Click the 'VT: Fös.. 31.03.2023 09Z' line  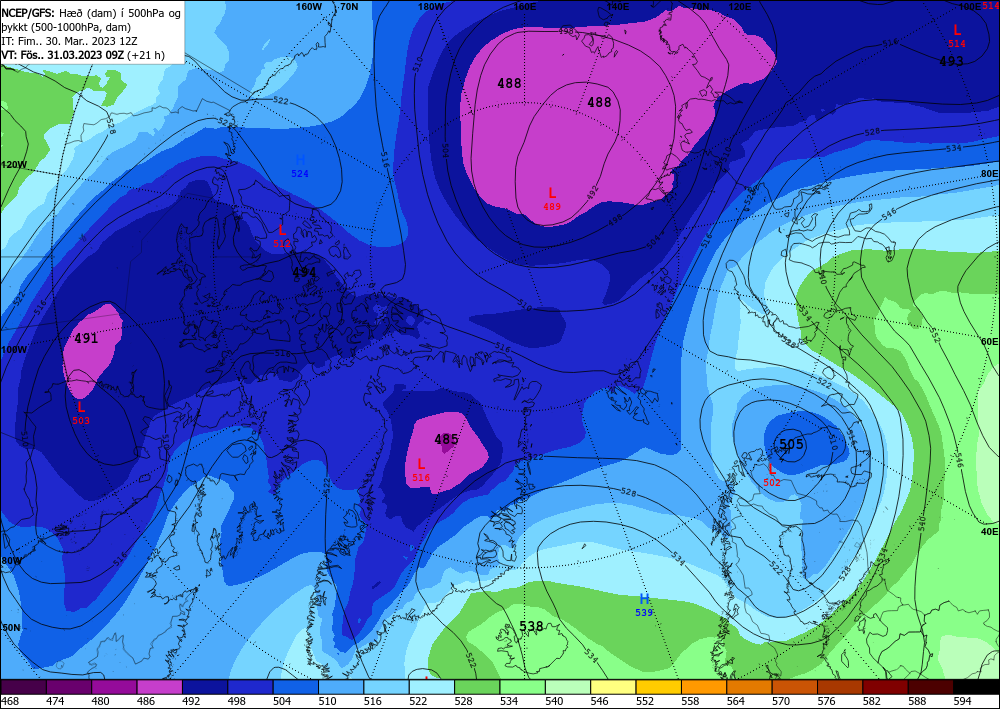pos(83,55)
